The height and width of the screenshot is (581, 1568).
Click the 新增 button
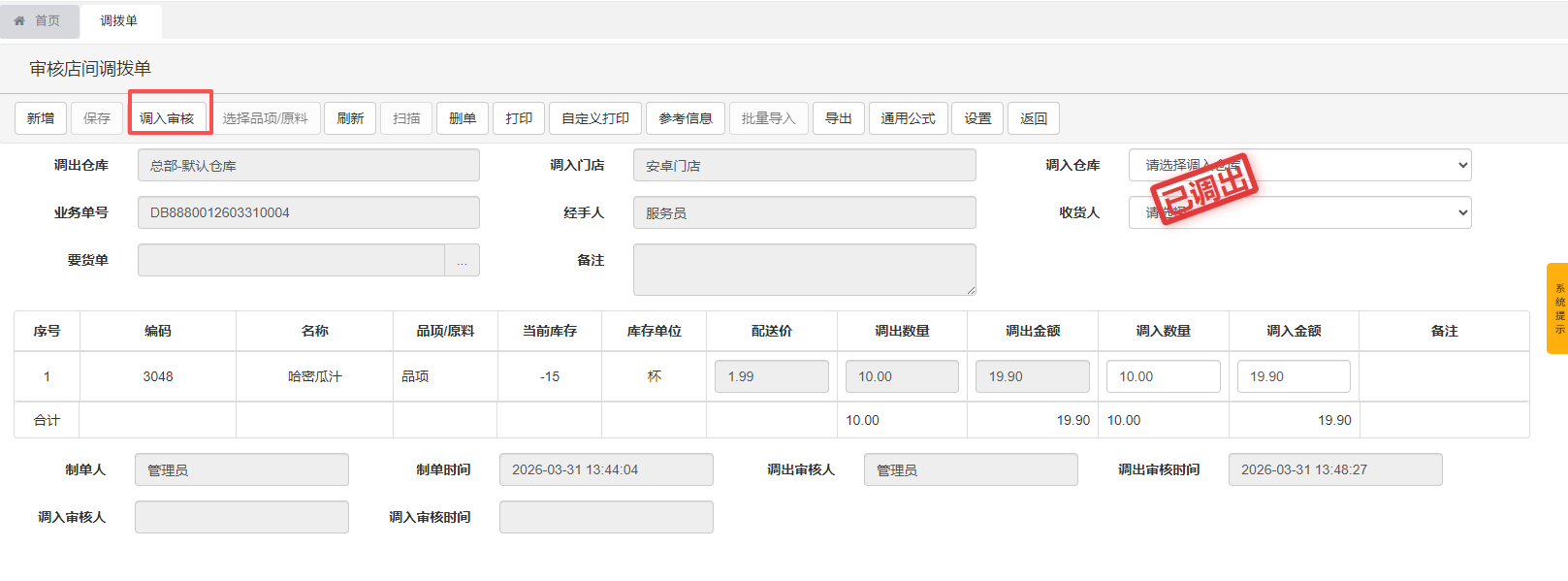point(41,118)
